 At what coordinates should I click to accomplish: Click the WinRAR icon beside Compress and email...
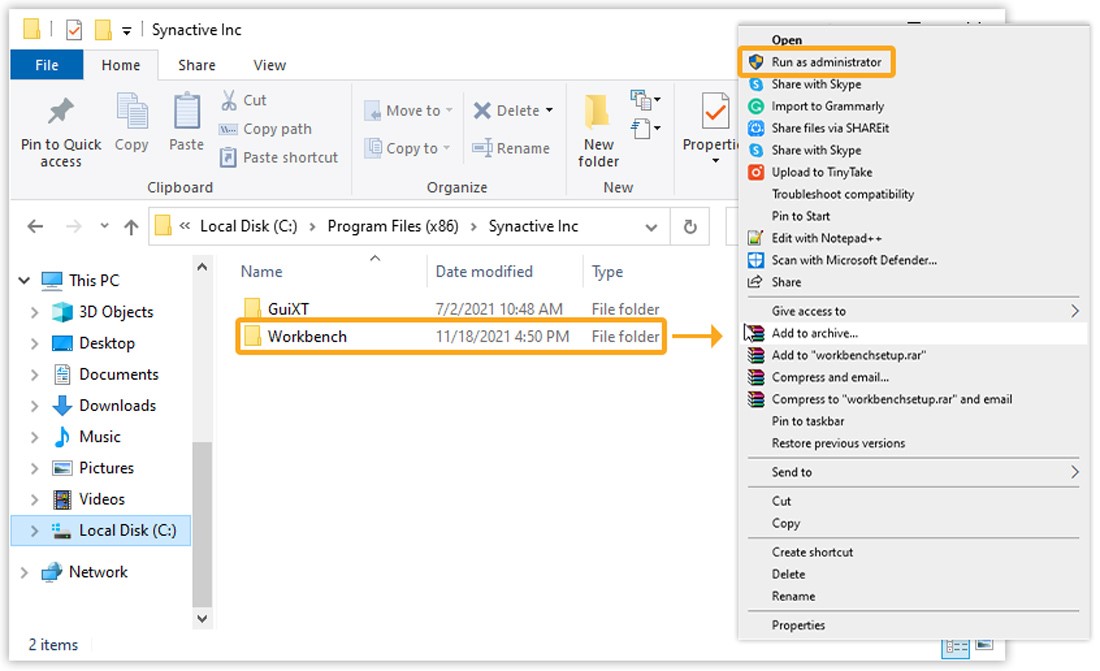(756, 377)
